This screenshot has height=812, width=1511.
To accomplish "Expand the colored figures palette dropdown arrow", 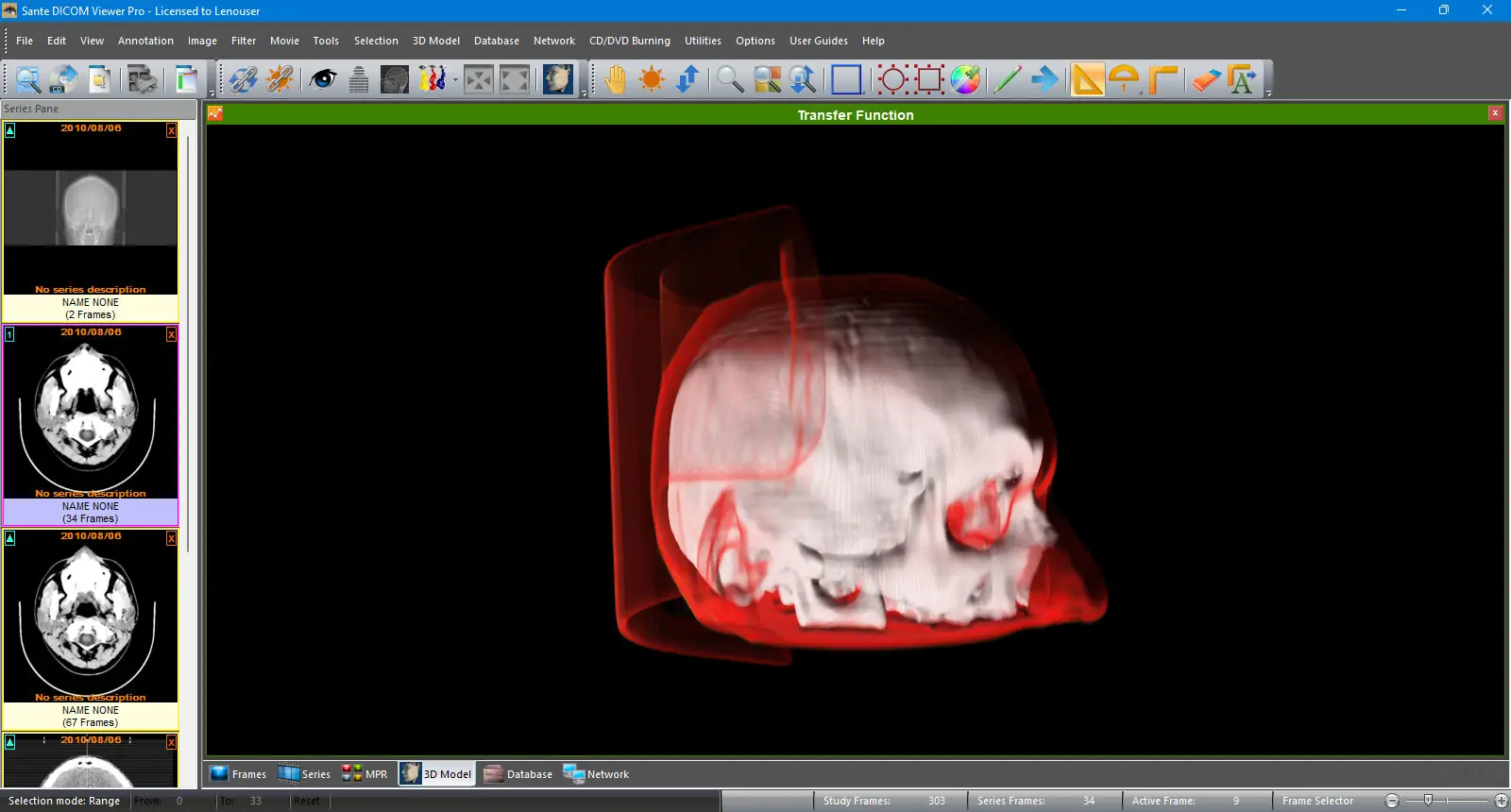I will [455, 80].
